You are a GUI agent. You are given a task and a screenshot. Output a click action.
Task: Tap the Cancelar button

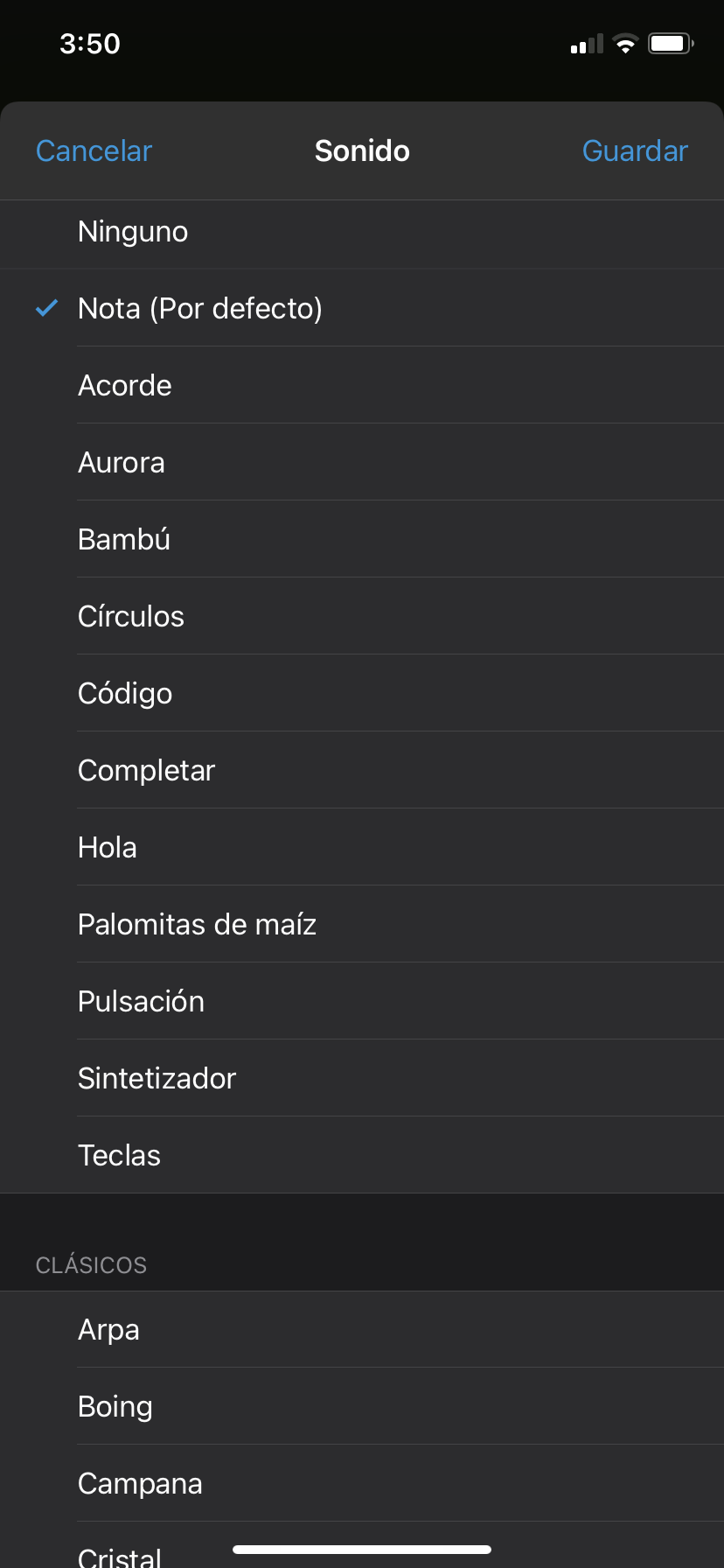[x=94, y=151]
